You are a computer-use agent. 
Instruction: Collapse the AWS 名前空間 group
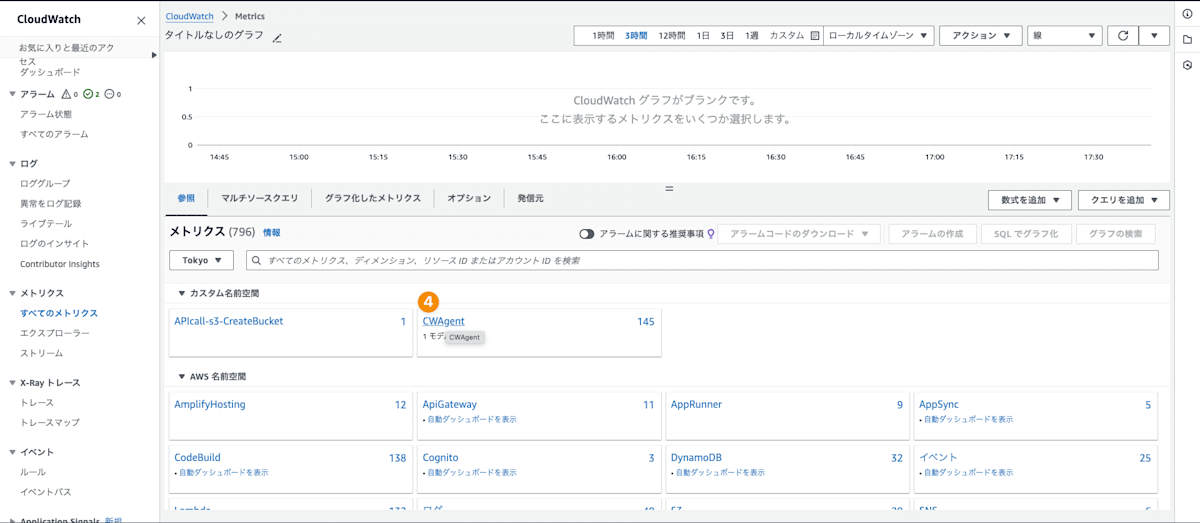(x=182, y=377)
